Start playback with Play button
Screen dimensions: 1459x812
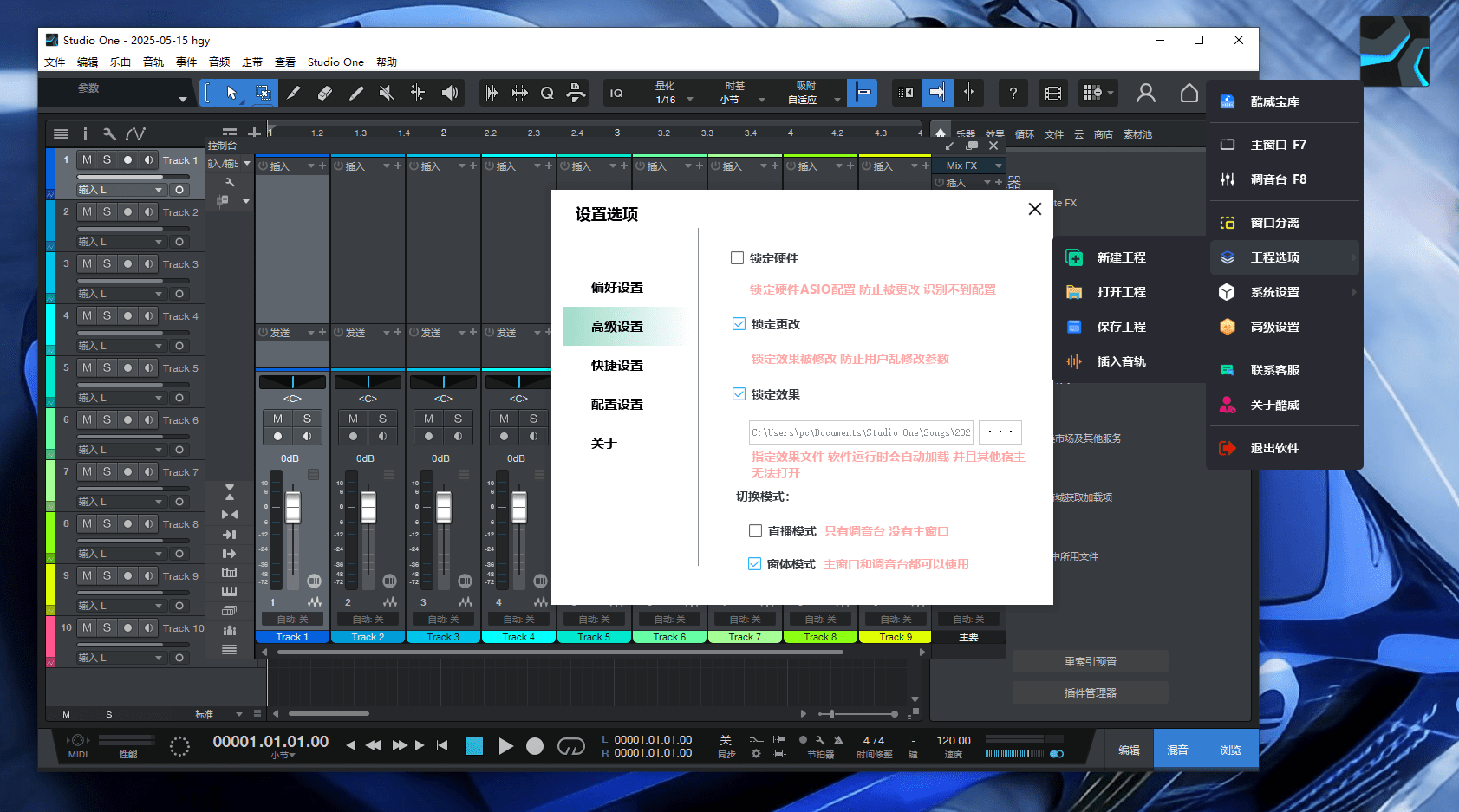pyautogui.click(x=505, y=746)
